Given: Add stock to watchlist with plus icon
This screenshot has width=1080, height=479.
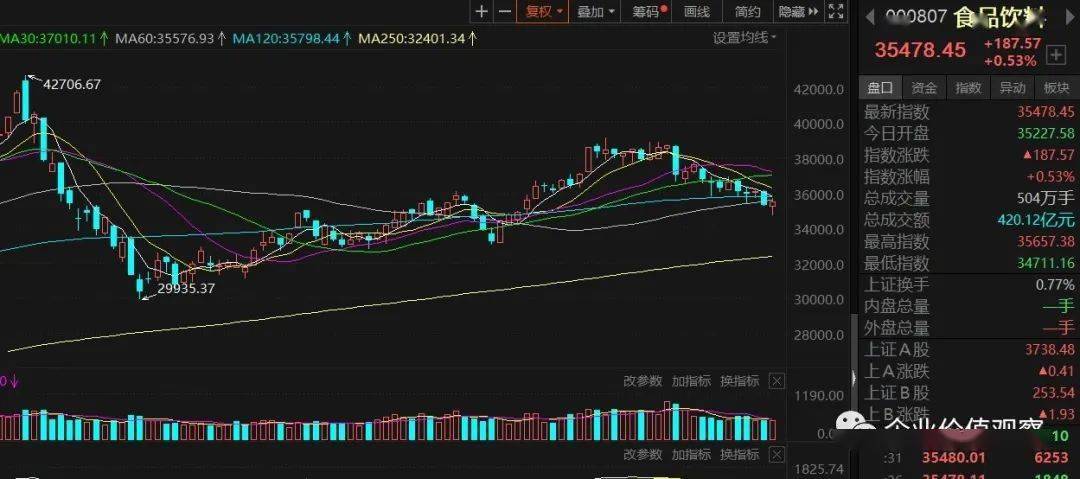Looking at the screenshot, I should coord(1055,54).
